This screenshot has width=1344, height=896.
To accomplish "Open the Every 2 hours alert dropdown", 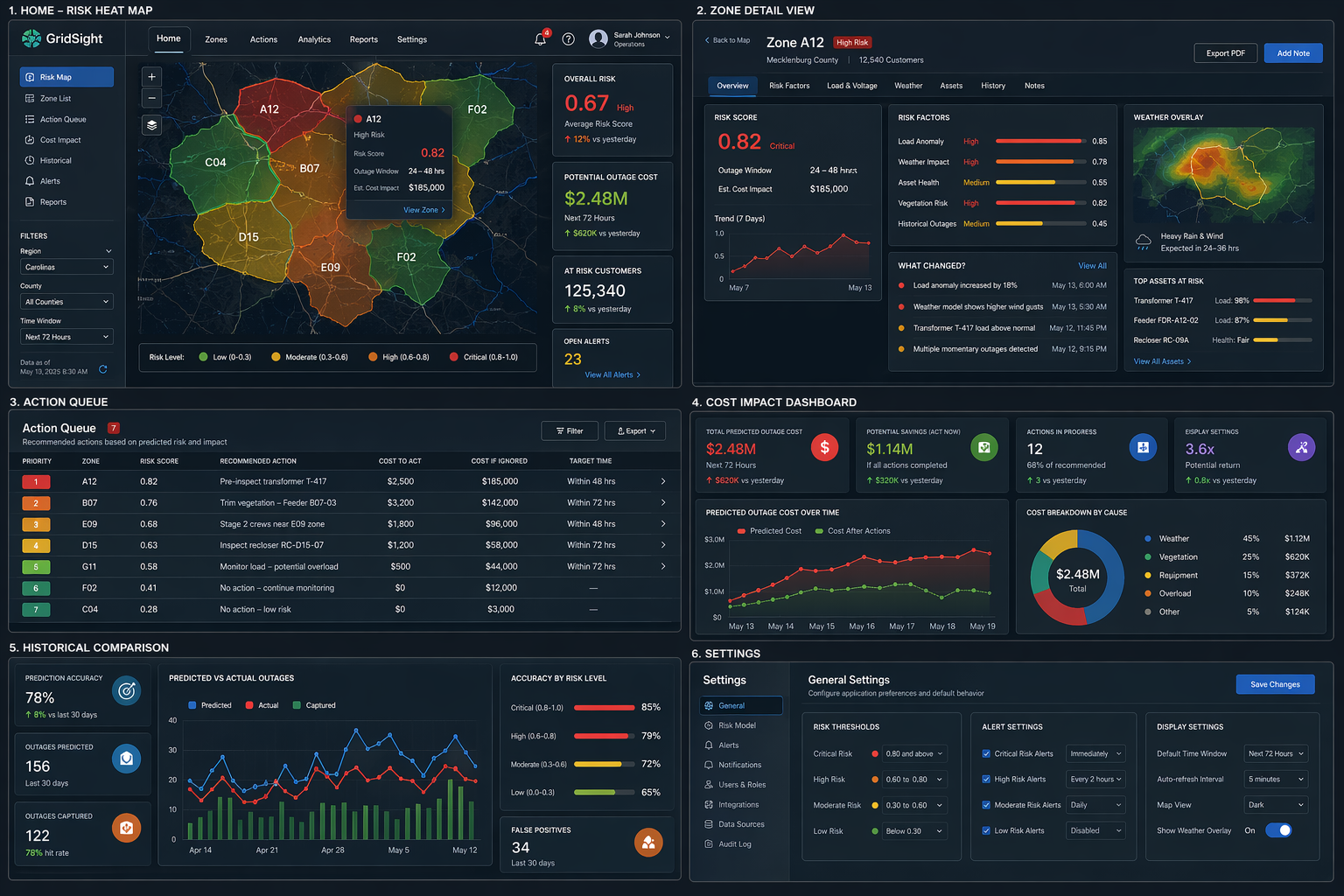I will point(1095,779).
